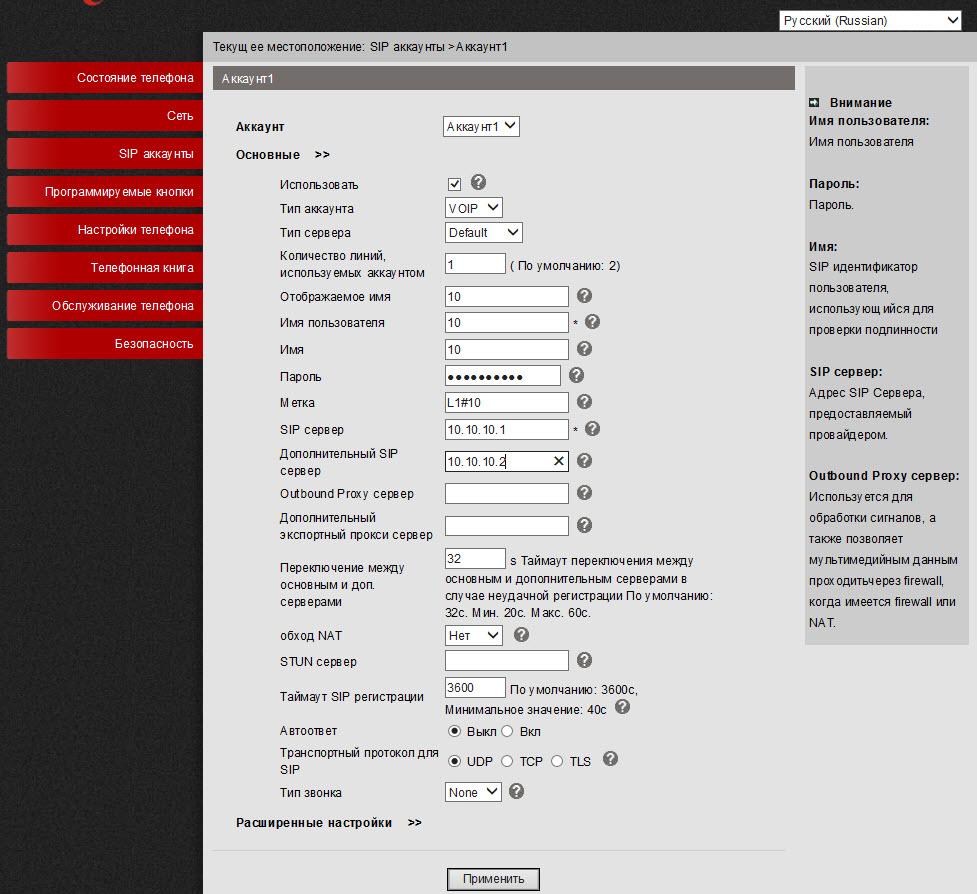
Task: Click help icon beside Отображаемое имя field
Action: point(585,296)
